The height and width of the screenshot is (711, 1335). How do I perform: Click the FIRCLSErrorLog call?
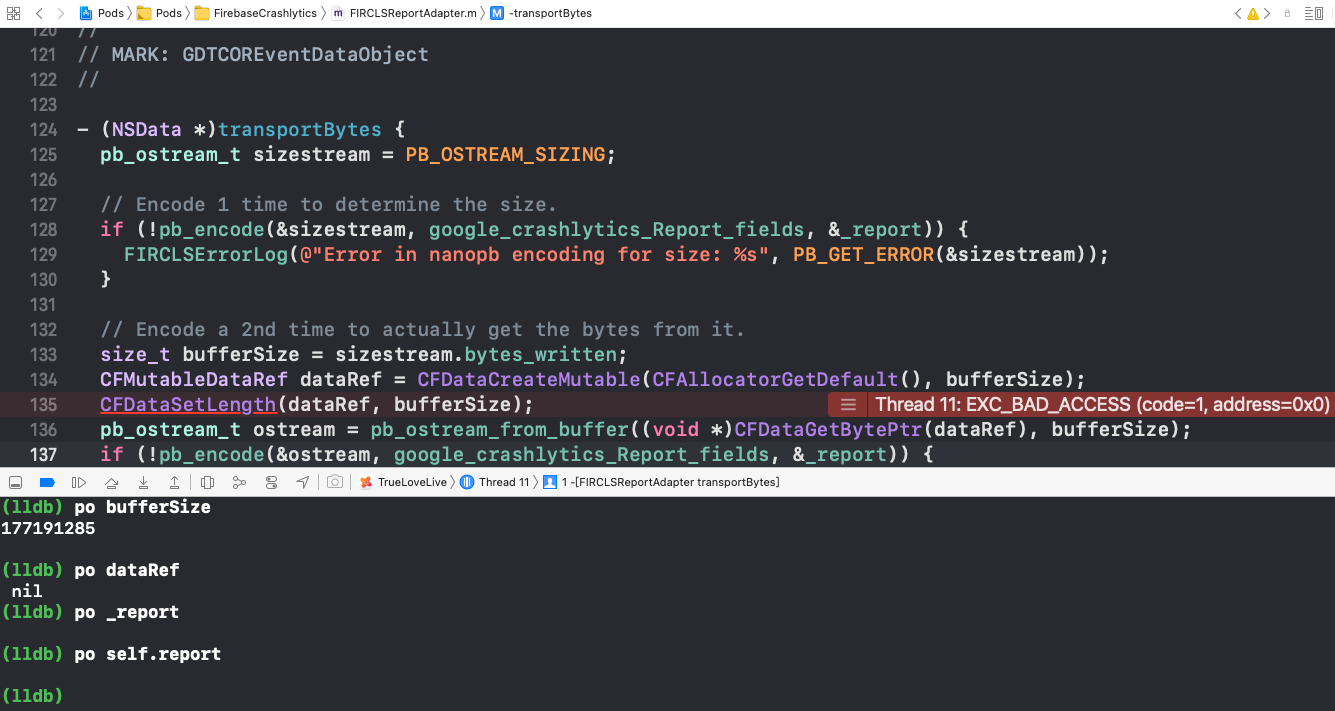coord(206,254)
